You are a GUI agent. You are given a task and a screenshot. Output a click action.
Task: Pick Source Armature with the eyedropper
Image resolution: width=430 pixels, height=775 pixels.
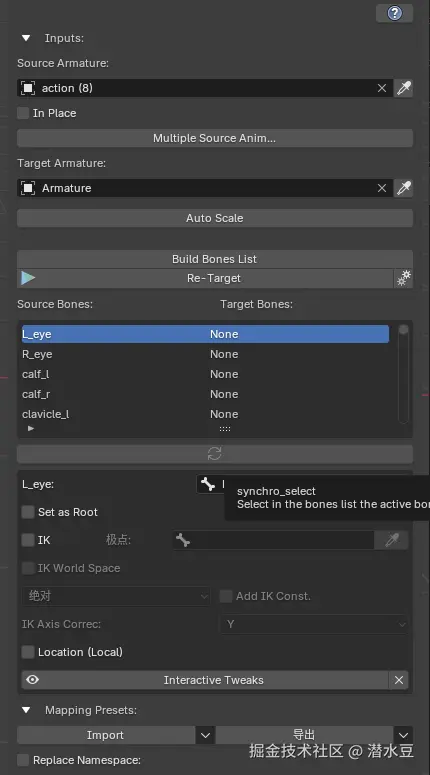pyautogui.click(x=403, y=88)
